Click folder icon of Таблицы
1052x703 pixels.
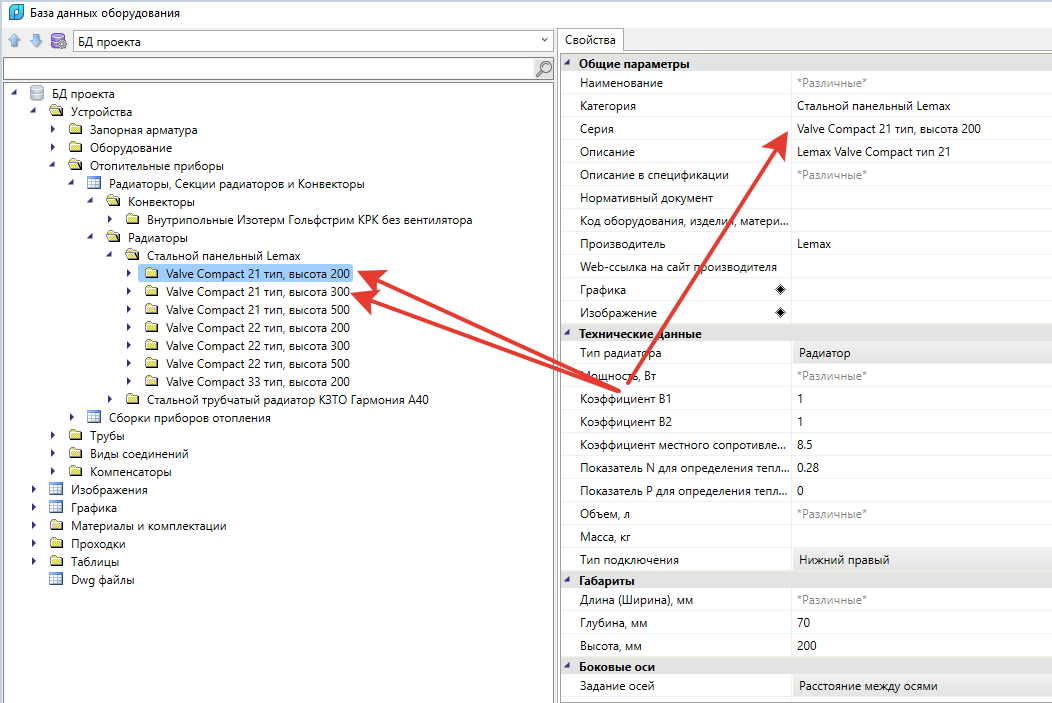point(56,561)
